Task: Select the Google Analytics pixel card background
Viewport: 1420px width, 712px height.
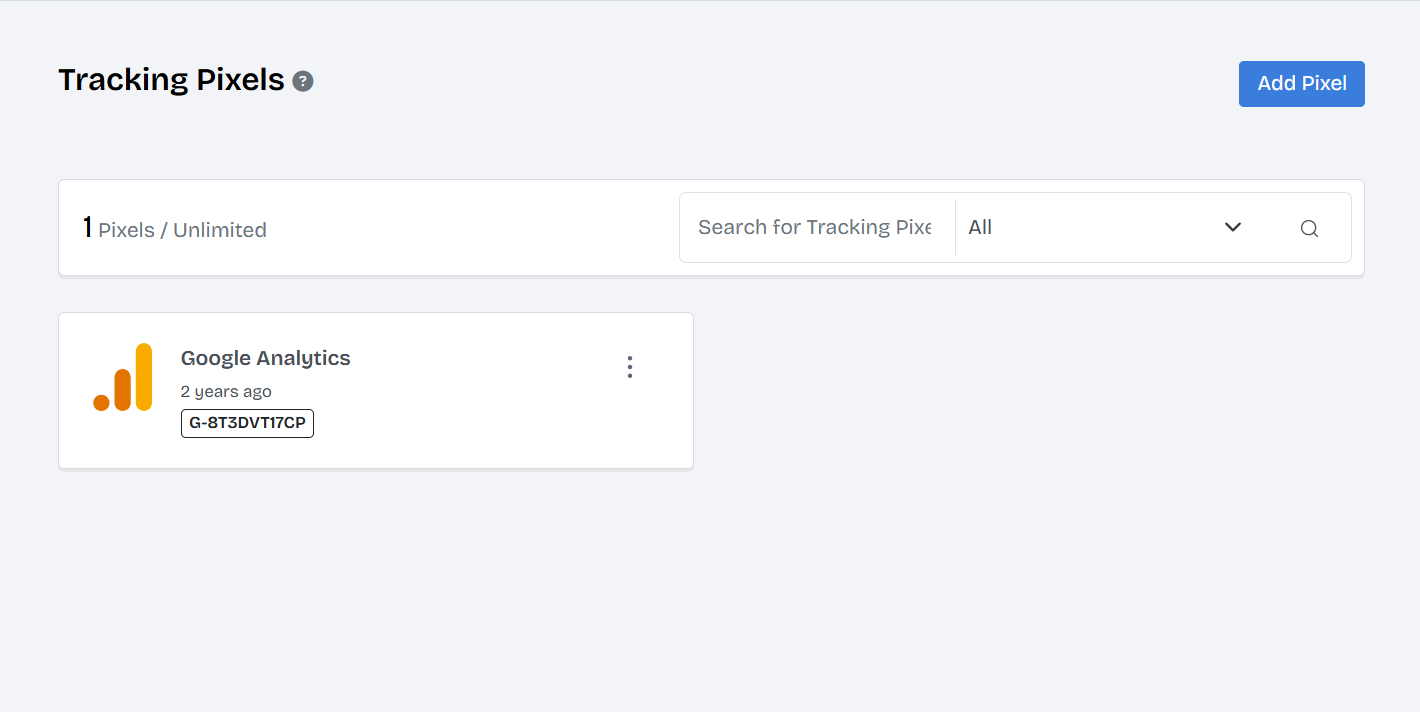Action: pos(376,390)
